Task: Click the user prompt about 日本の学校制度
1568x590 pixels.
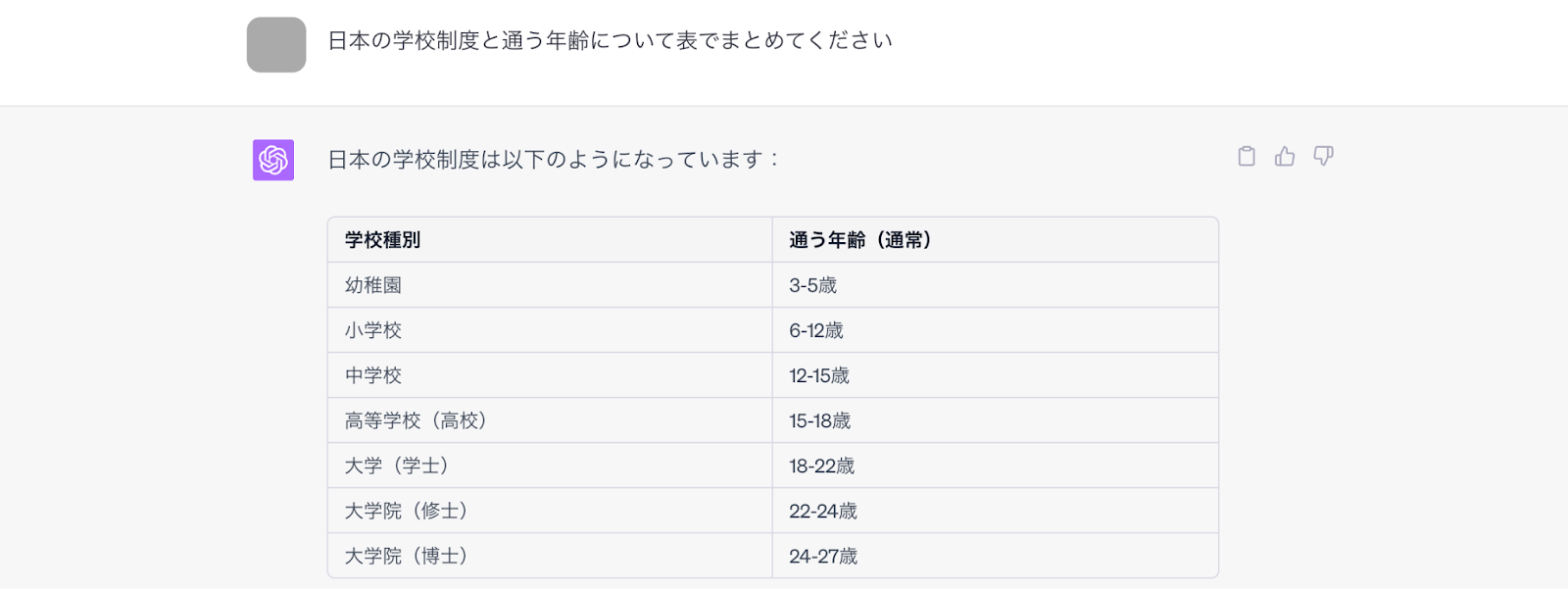Action: [x=610, y=41]
